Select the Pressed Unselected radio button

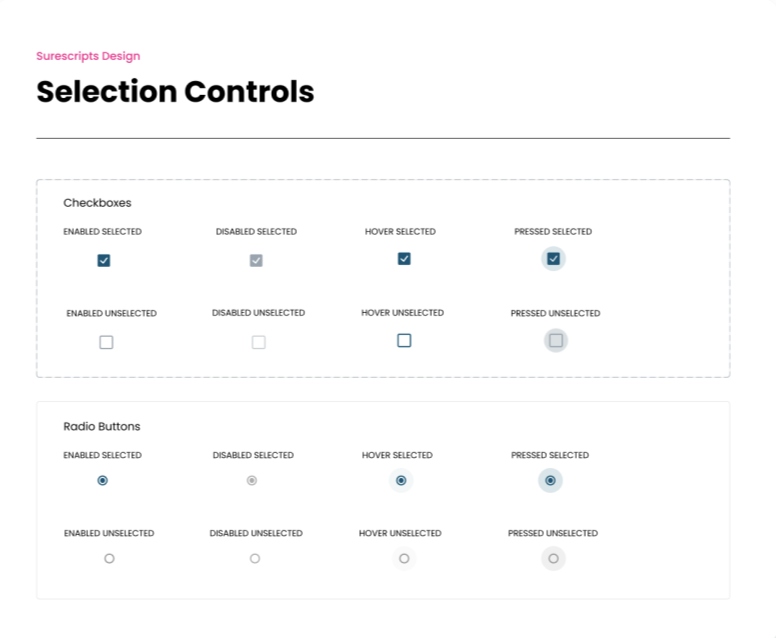pos(553,558)
